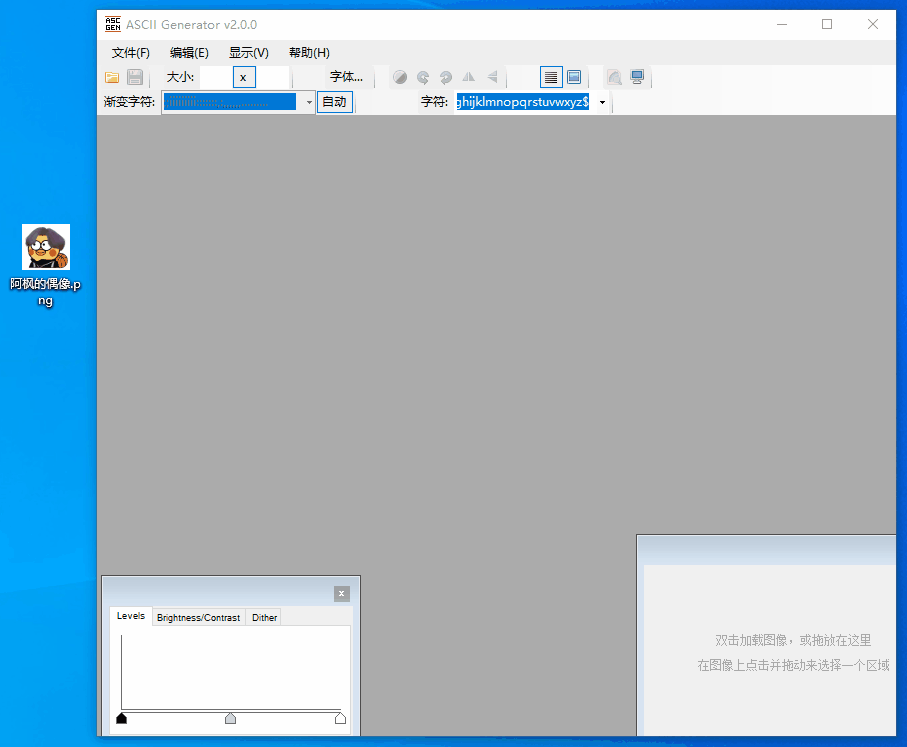This screenshot has width=907, height=747.
Task: Minimize the ASCII Generator window
Action: click(782, 24)
